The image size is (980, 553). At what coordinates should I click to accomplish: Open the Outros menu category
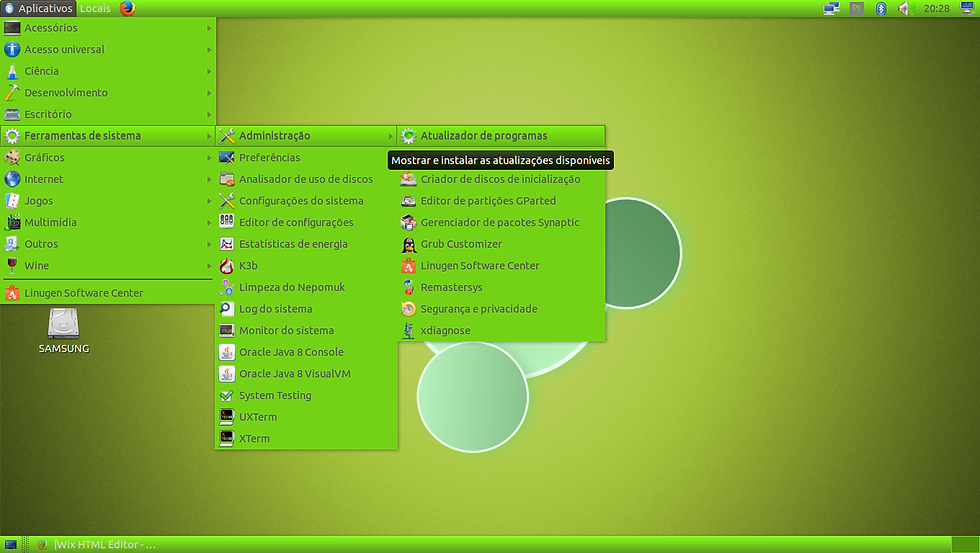click(x=108, y=244)
